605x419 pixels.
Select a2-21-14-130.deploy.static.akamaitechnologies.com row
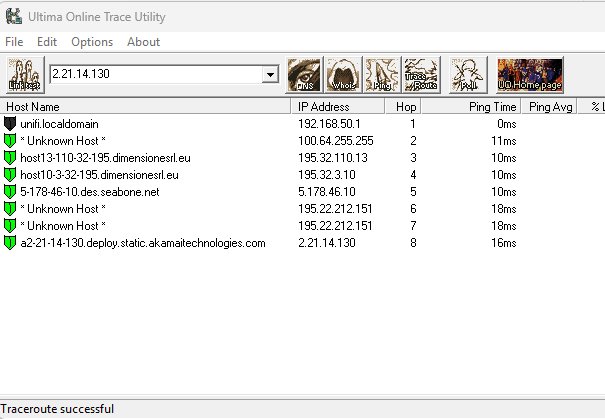(302, 243)
